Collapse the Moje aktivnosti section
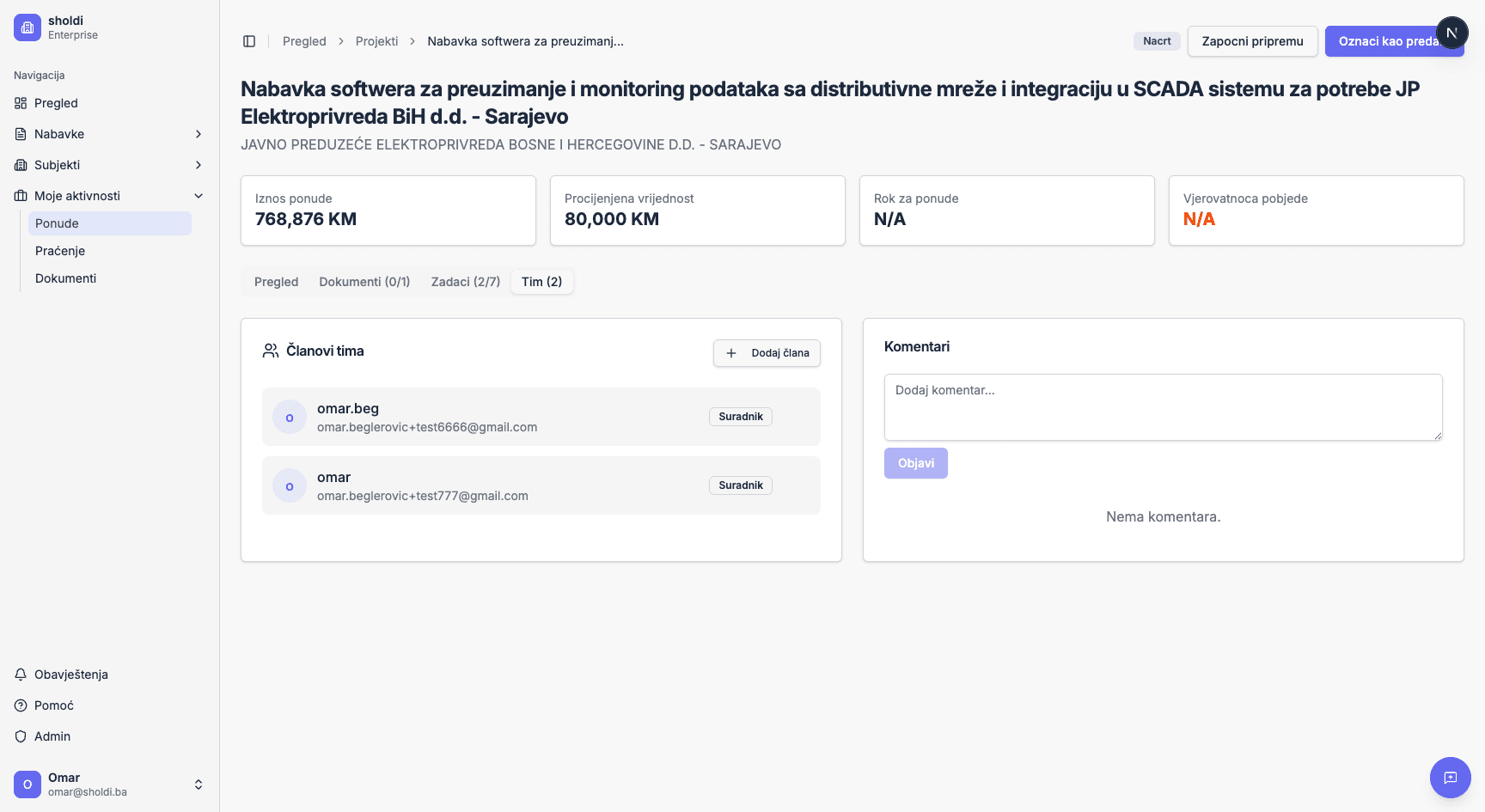Viewport: 1485px width, 812px height. pos(199,196)
